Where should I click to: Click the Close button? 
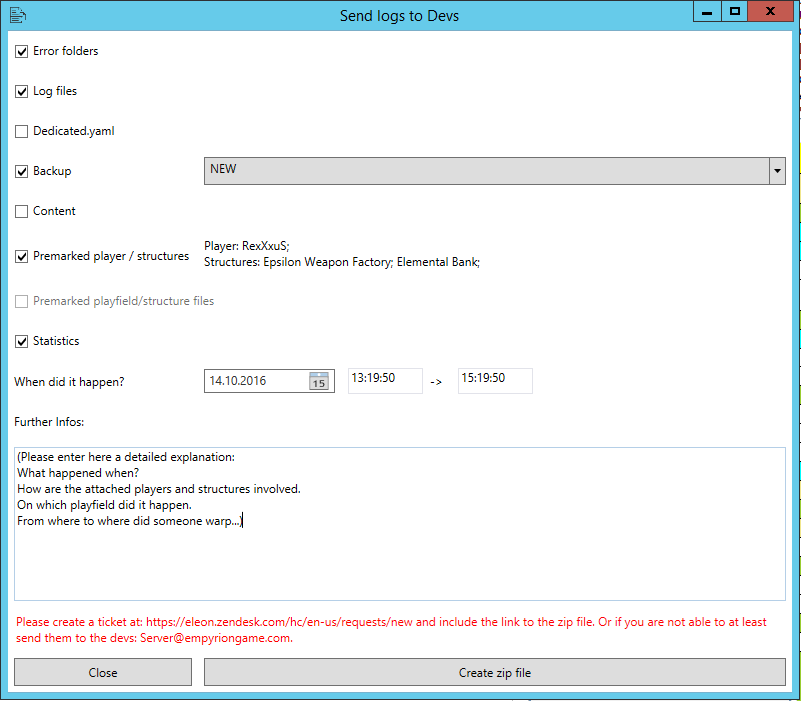click(103, 672)
